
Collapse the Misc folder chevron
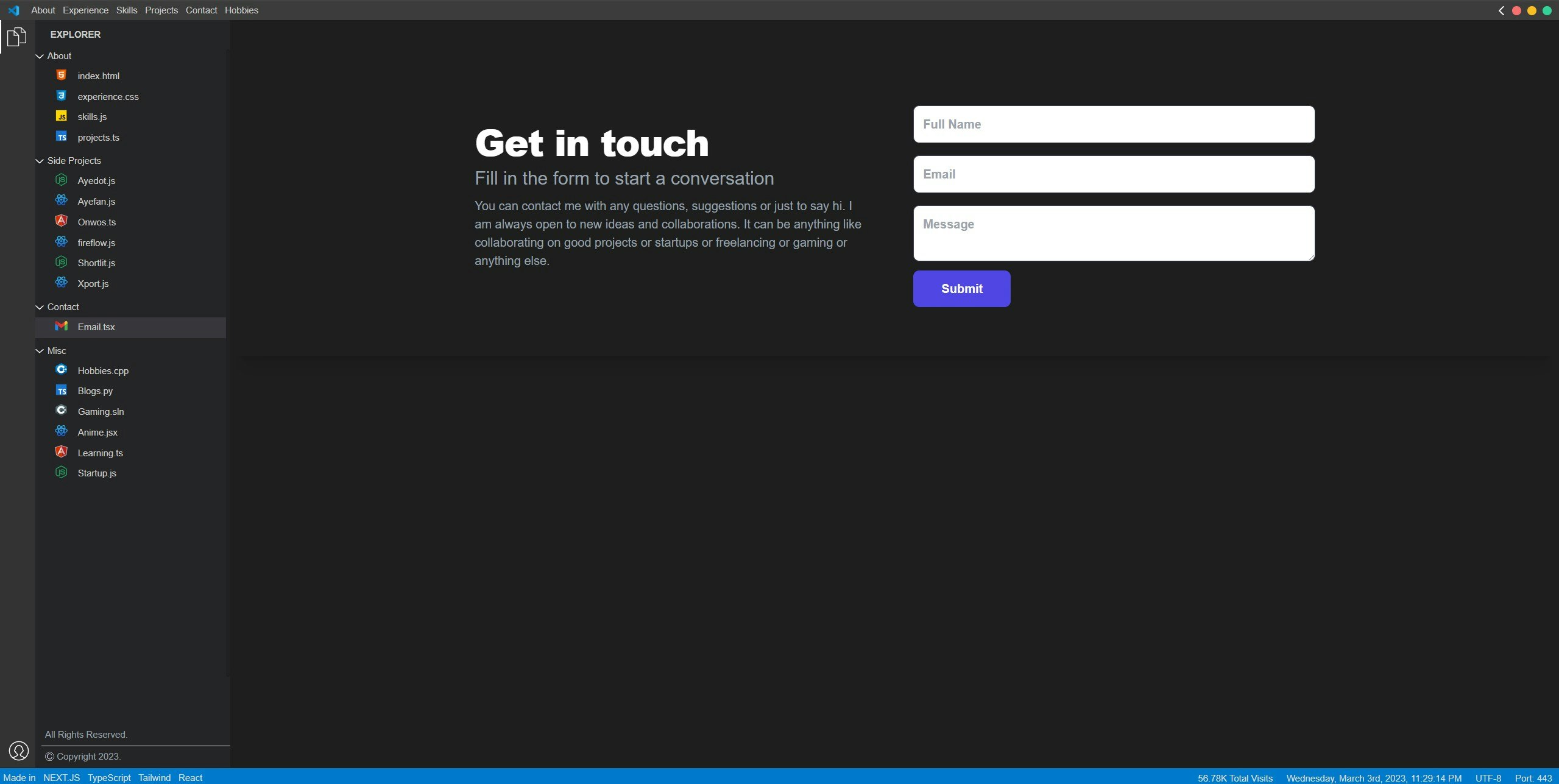[40, 351]
